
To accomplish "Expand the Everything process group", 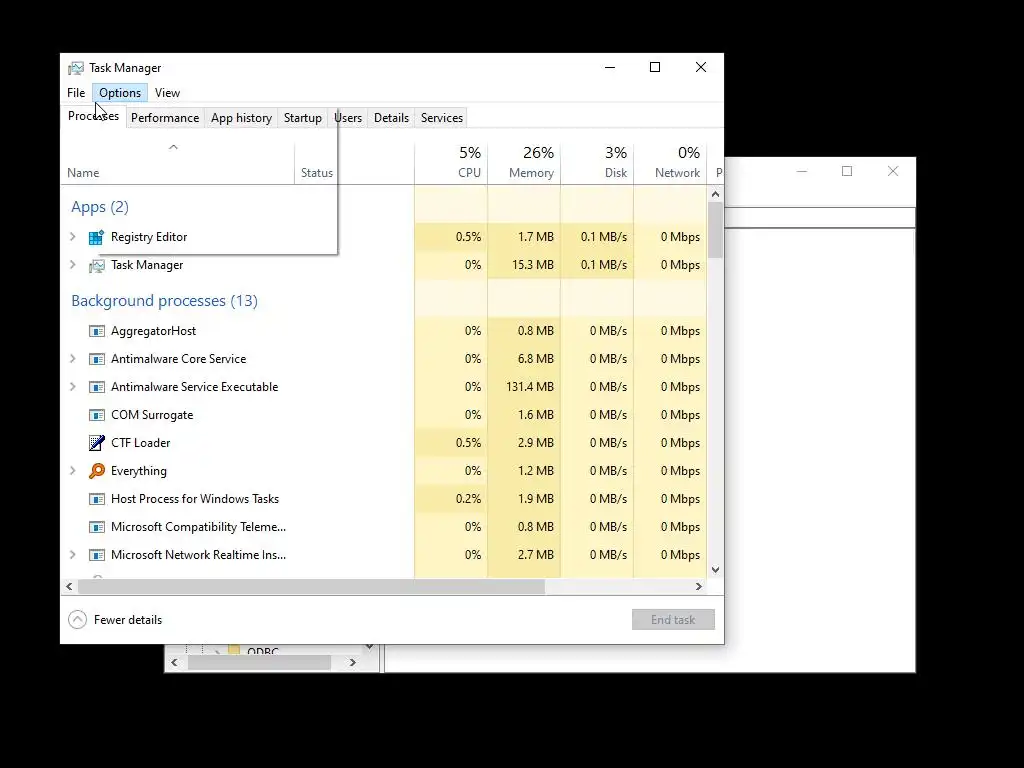I will (73, 471).
